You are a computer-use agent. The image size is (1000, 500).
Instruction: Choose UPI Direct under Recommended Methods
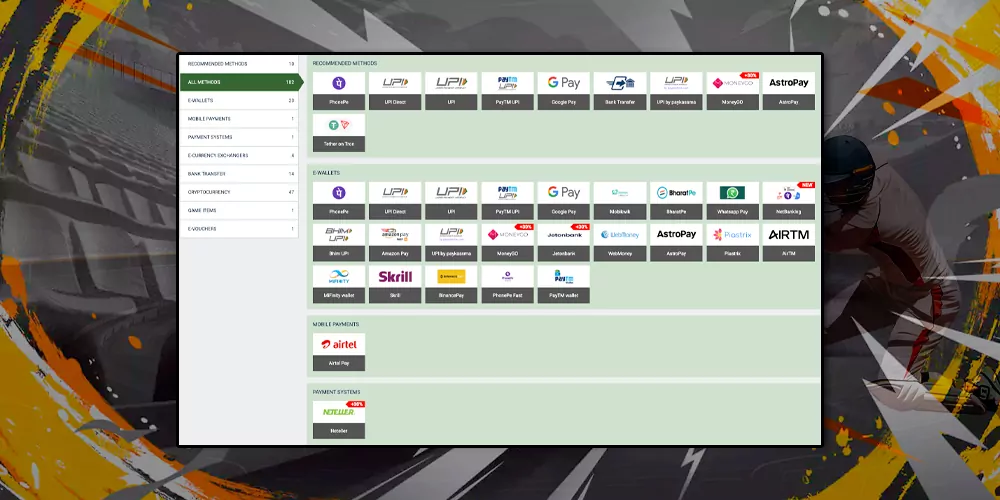395,91
